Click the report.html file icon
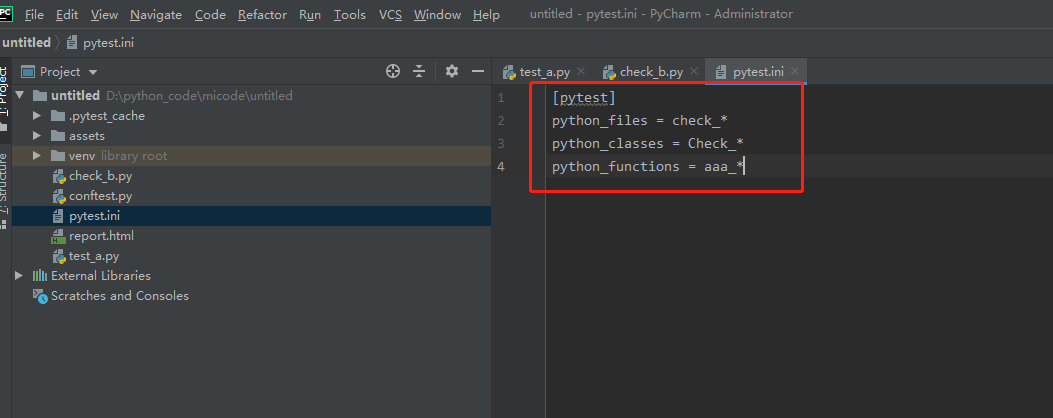 (58, 237)
